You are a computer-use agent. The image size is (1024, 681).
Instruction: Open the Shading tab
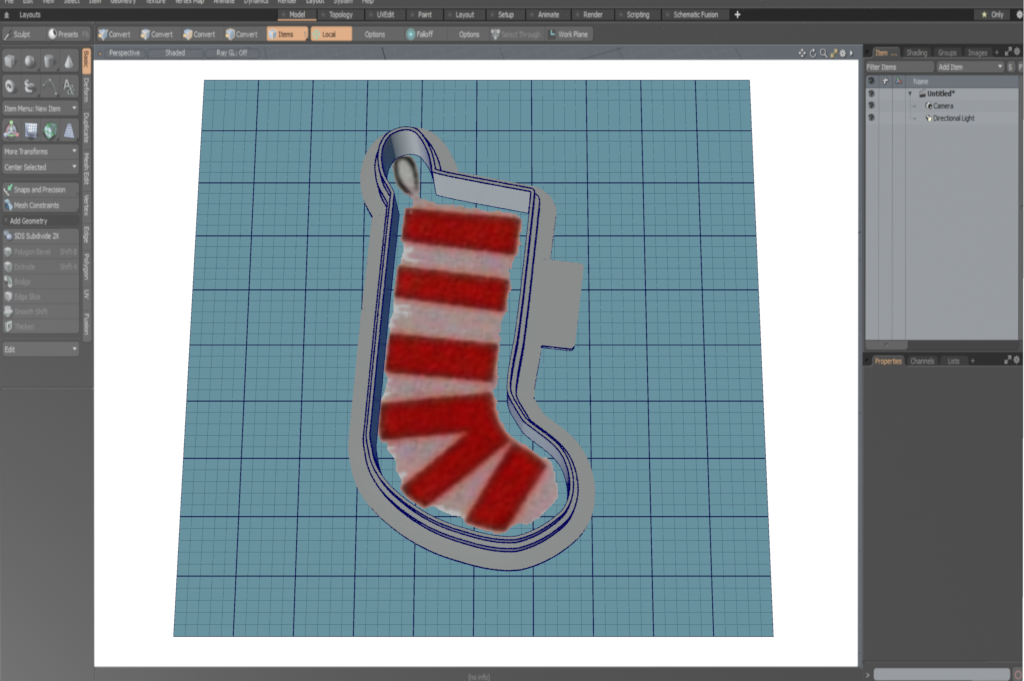click(917, 52)
